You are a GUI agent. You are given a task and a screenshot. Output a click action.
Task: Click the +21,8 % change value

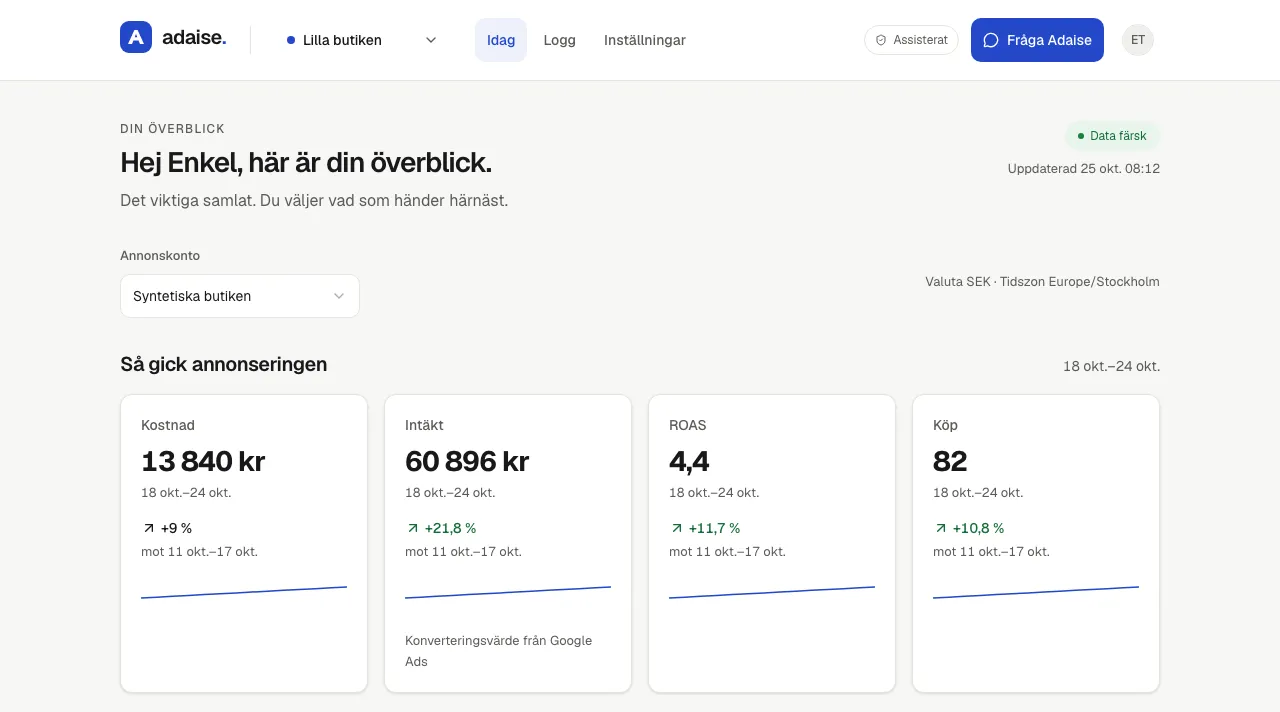point(450,528)
